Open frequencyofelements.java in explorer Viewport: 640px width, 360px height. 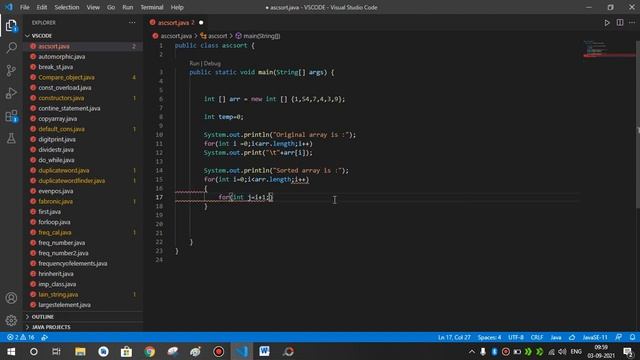[x=83, y=263]
